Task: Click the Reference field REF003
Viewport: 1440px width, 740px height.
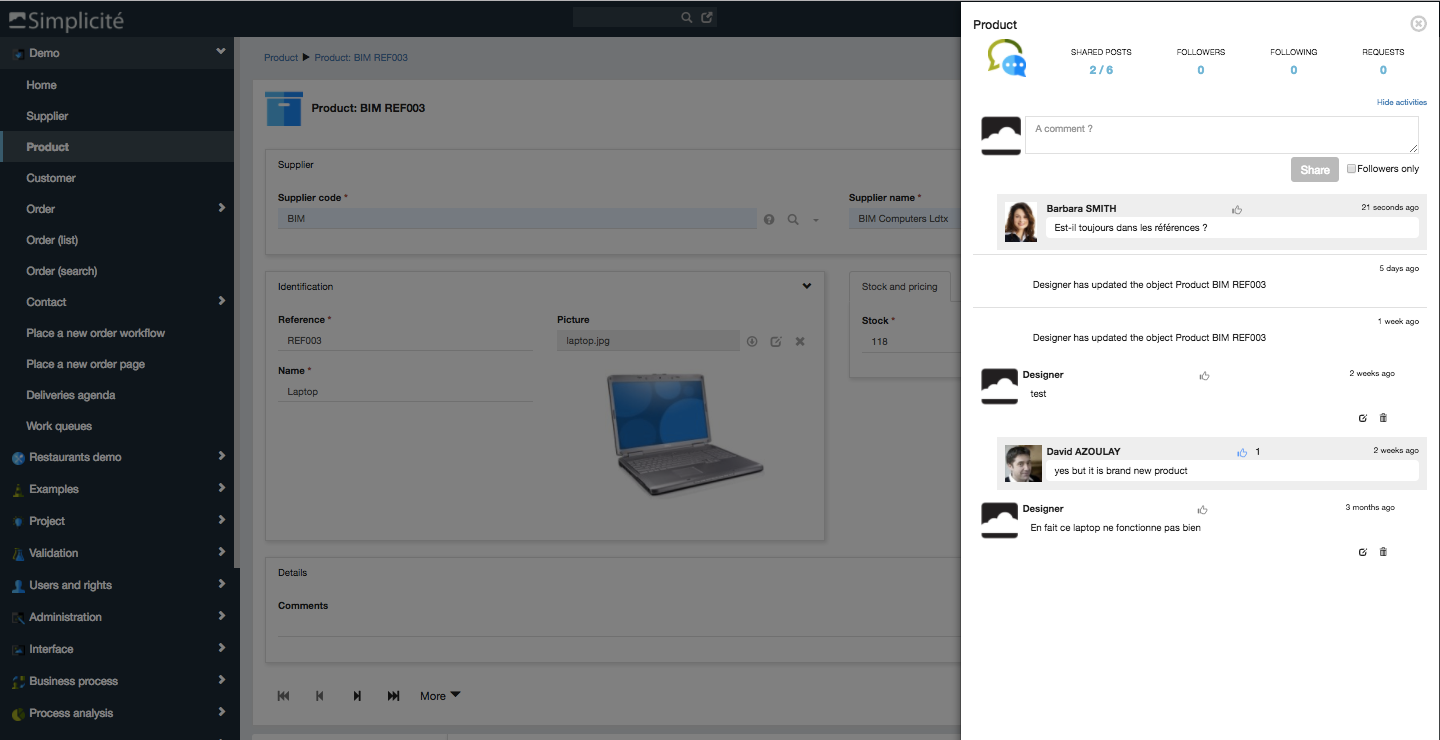Action: tap(405, 341)
